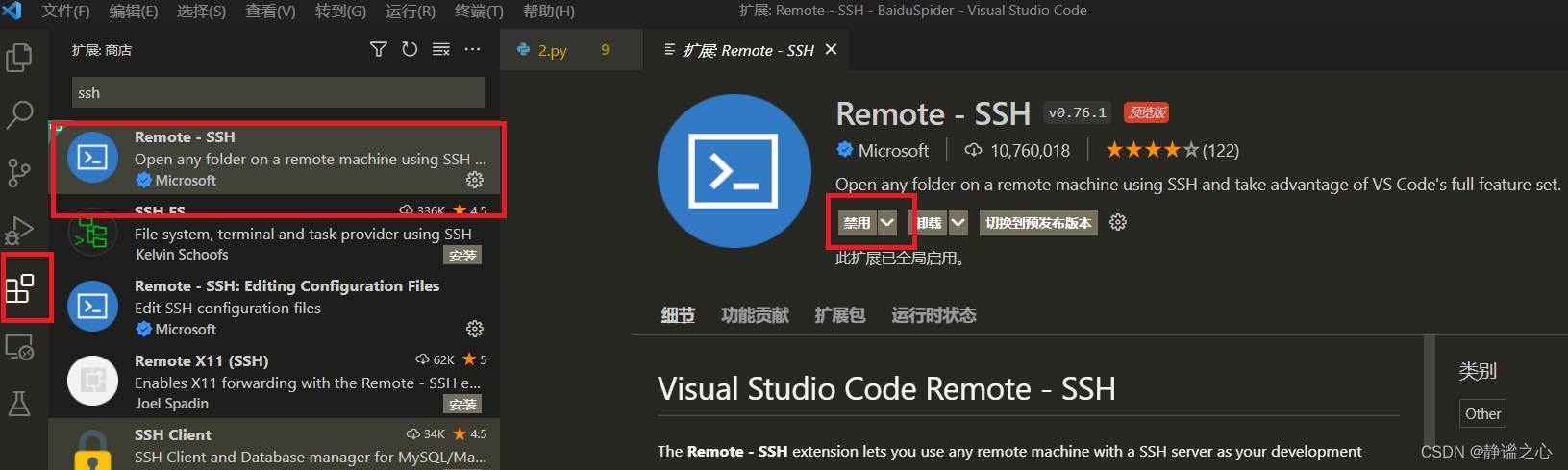Focus the extension search box containing ssh
Viewport: 1568px width, 470px height.
click(279, 92)
